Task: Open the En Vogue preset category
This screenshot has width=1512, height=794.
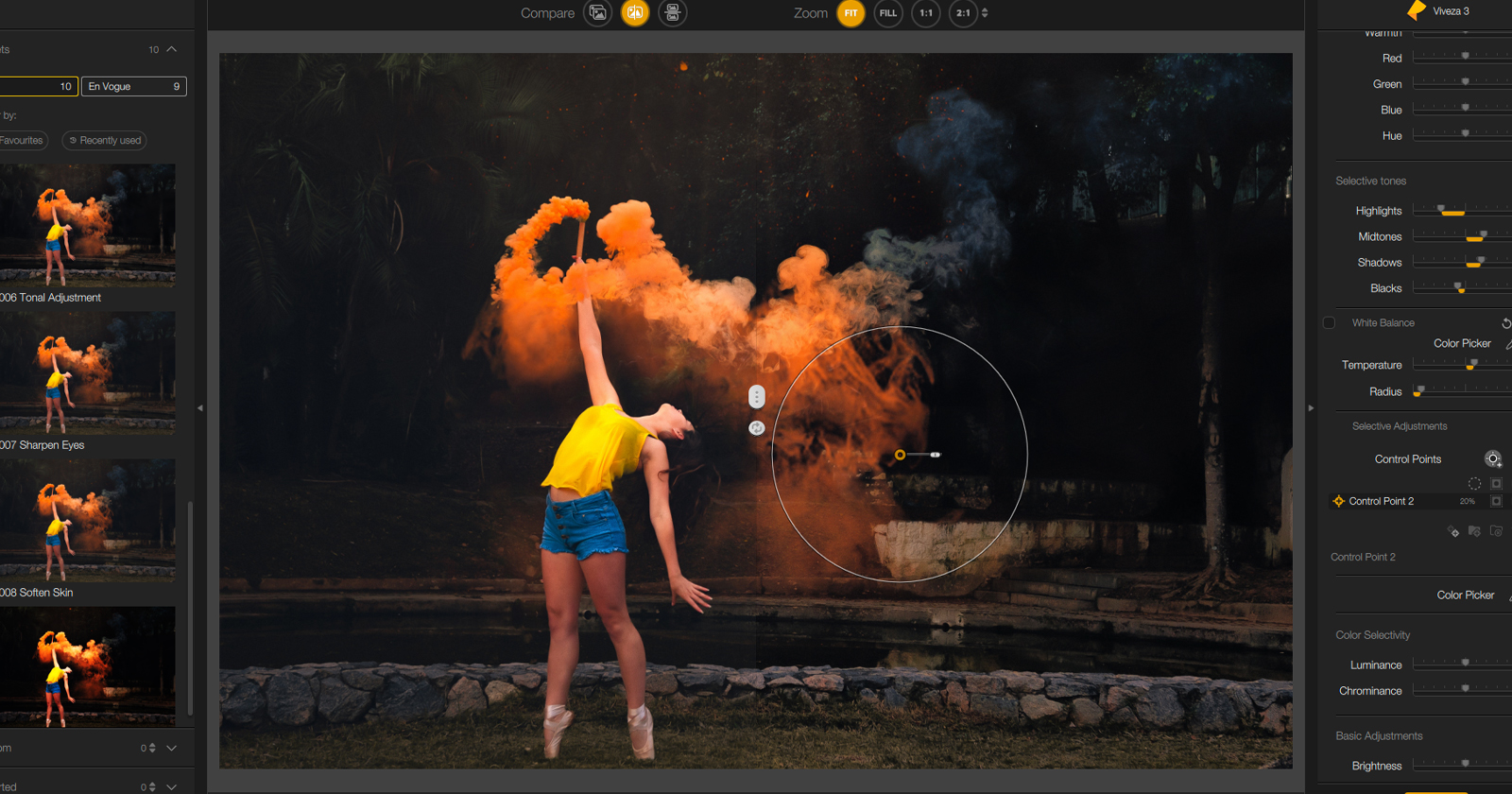Action: pyautogui.click(x=133, y=86)
